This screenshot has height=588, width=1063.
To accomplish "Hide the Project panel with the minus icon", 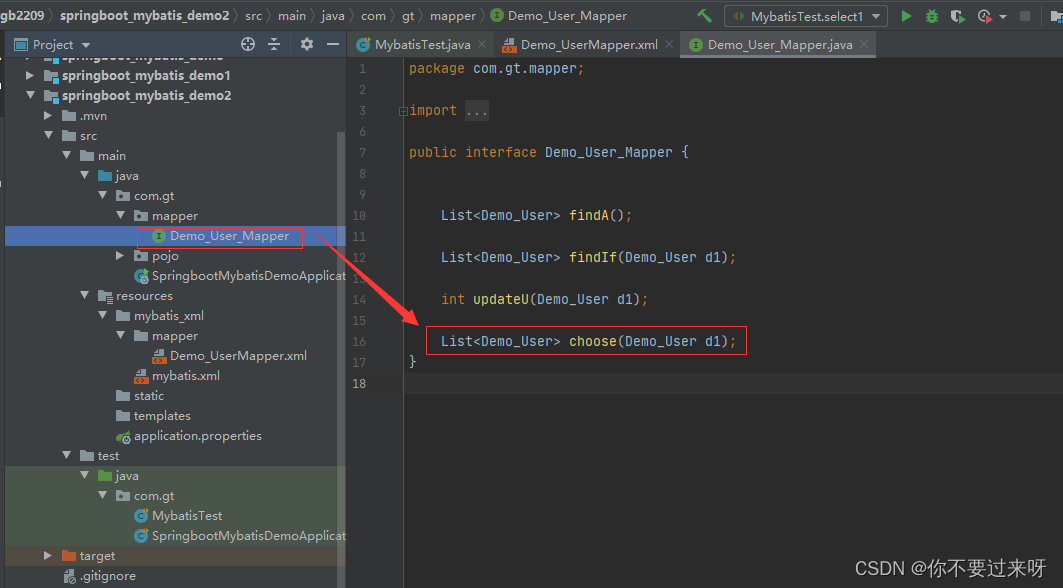I will point(333,44).
